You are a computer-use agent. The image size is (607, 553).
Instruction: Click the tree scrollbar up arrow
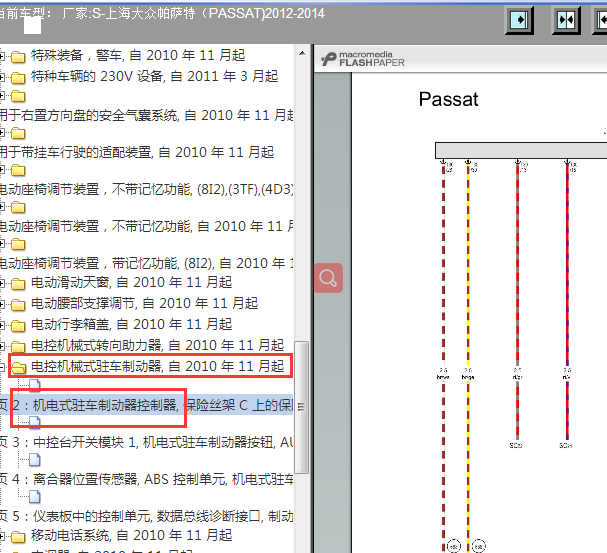coord(302,53)
